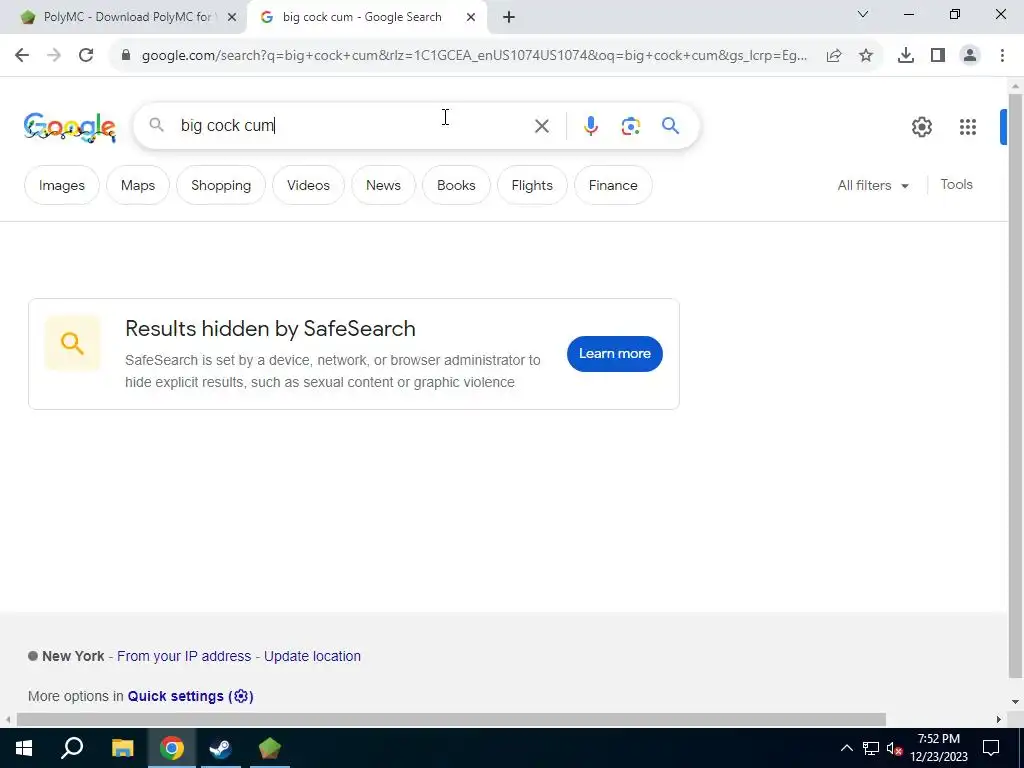Open the PolyMC taskbar icon

[269, 748]
